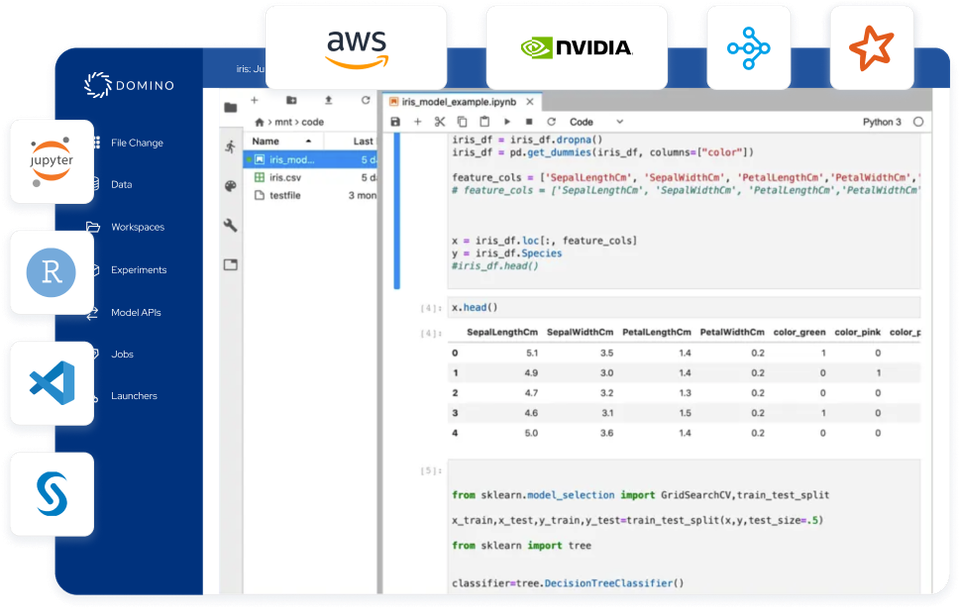The height and width of the screenshot is (609, 960).
Task: Open the wrench tools panel icon
Action: 230,225
